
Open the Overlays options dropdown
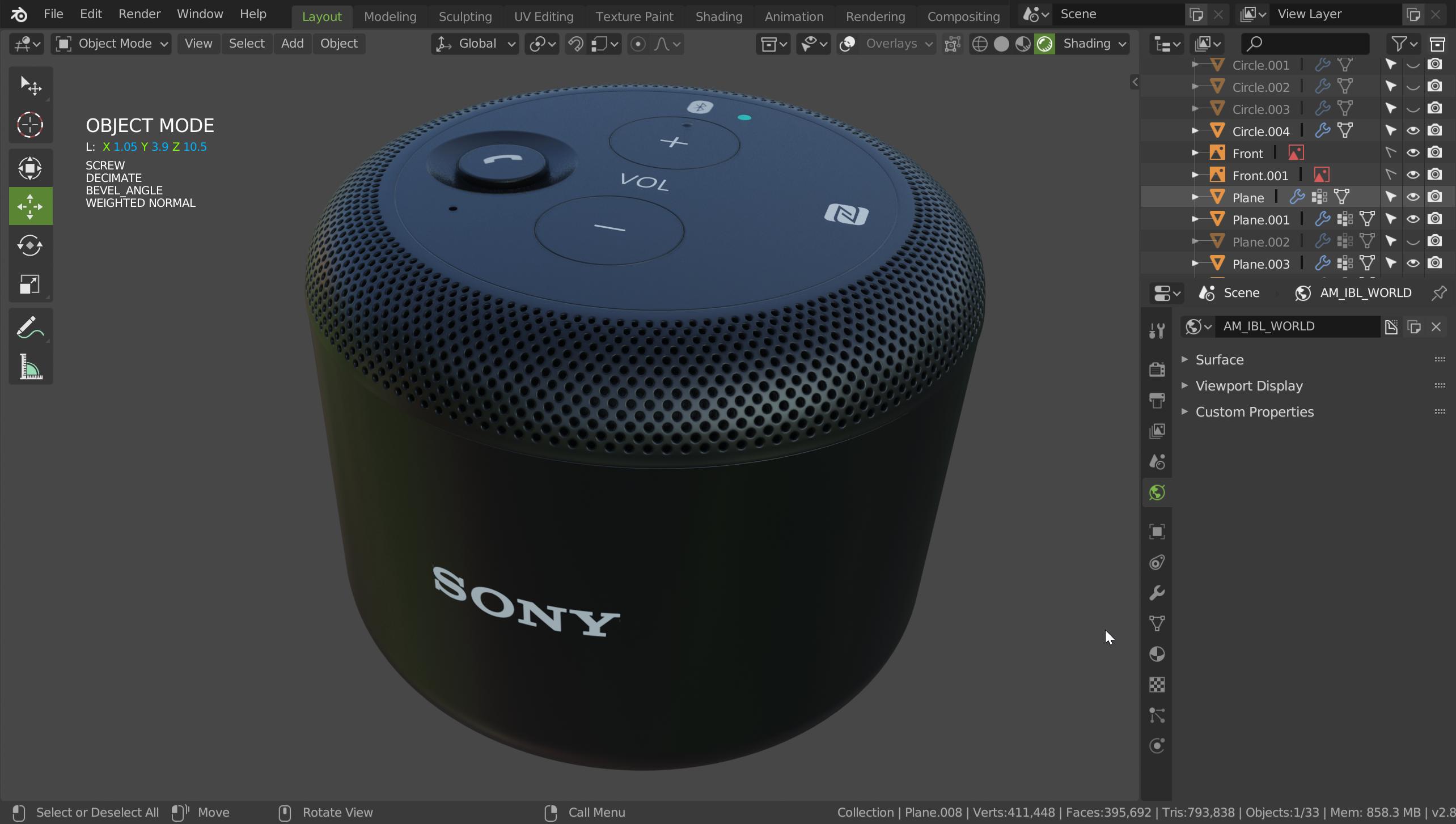pyautogui.click(x=898, y=44)
